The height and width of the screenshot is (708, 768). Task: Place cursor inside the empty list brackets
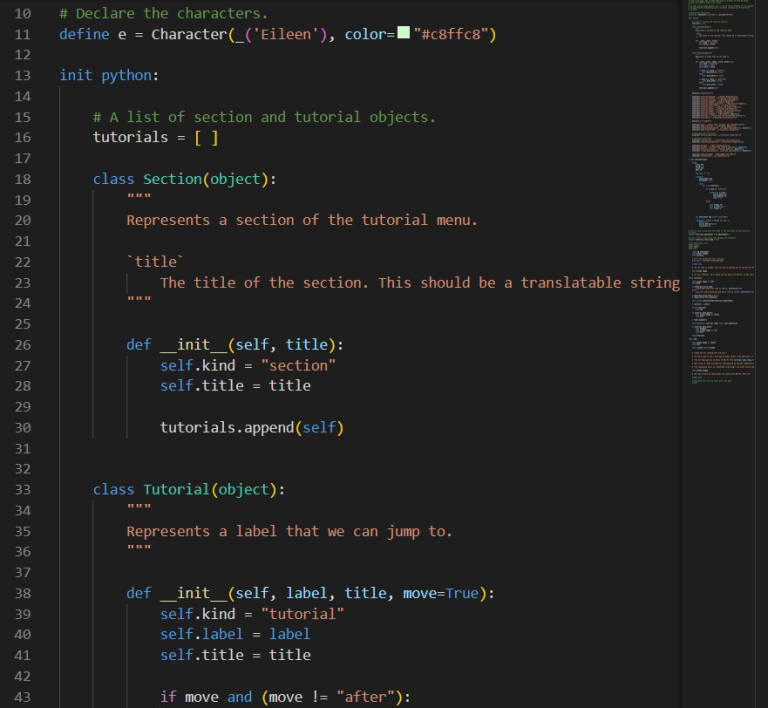pyautogui.click(x=207, y=137)
